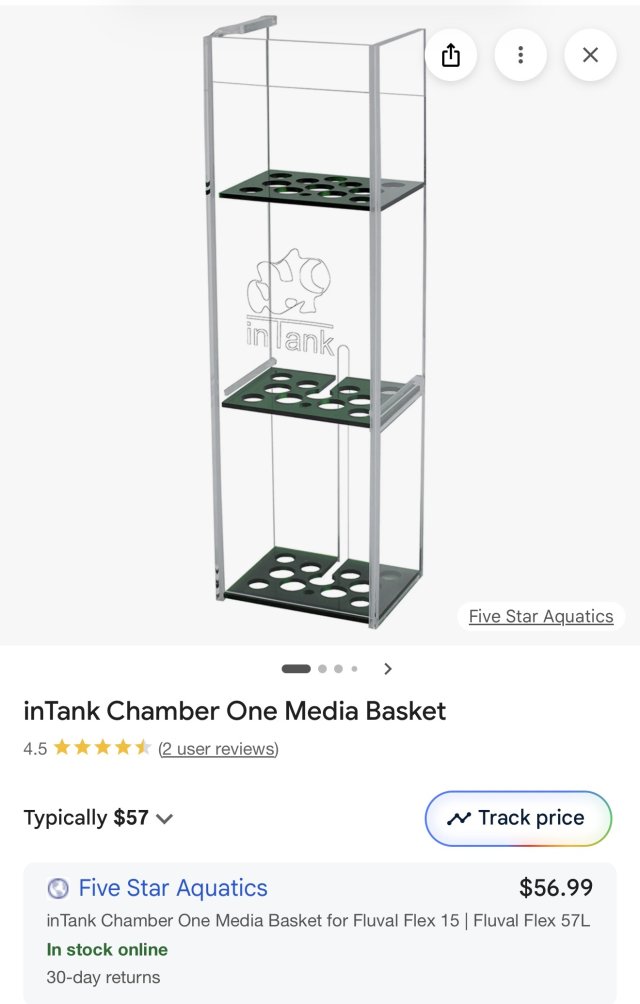Advance to the next product image arrow
Viewport: 640px width, 1004px height.
388,669
